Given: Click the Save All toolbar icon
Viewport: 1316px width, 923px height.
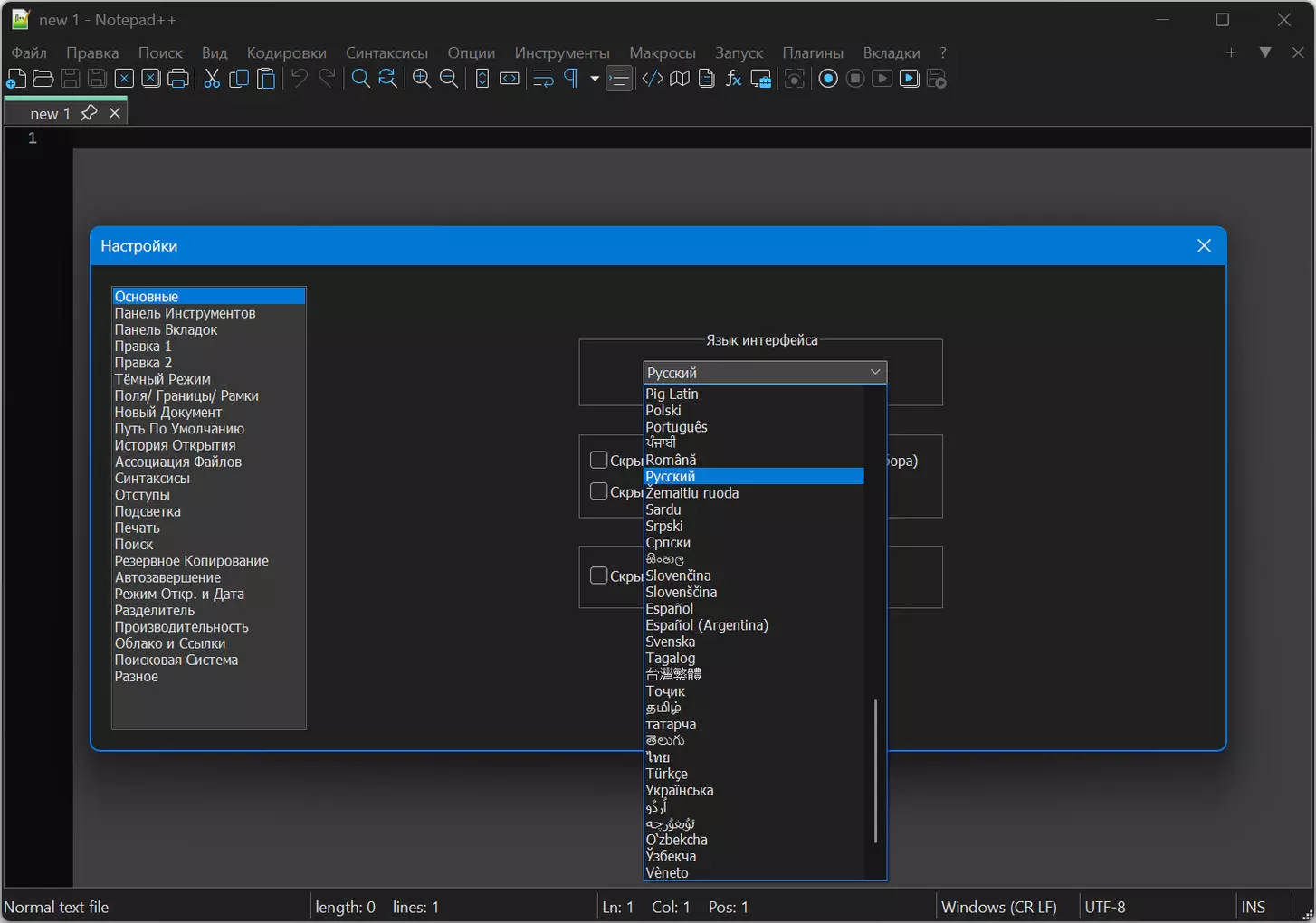Looking at the screenshot, I should 97,79.
